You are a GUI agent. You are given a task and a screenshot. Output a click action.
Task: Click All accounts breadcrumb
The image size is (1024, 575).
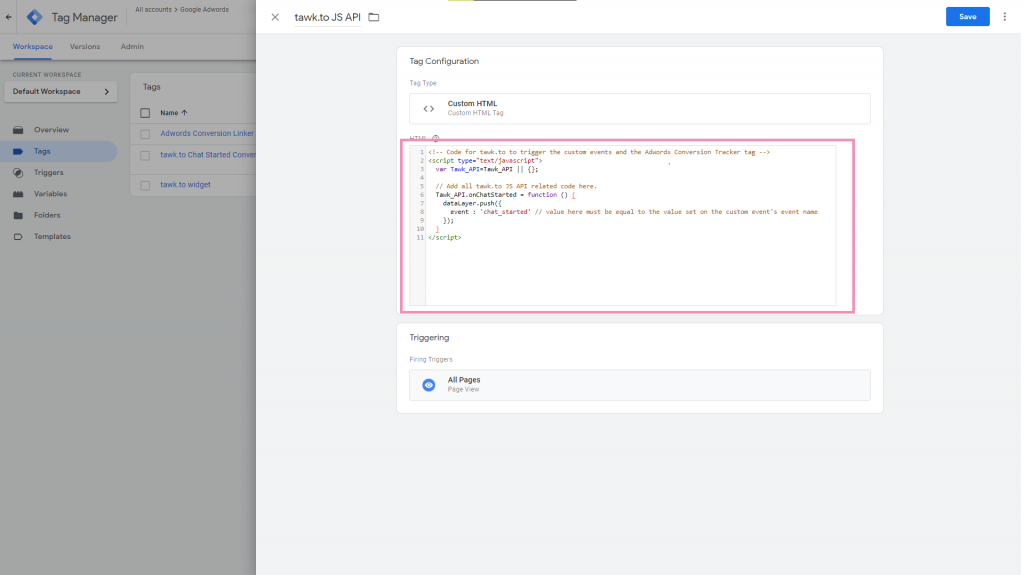(x=153, y=10)
